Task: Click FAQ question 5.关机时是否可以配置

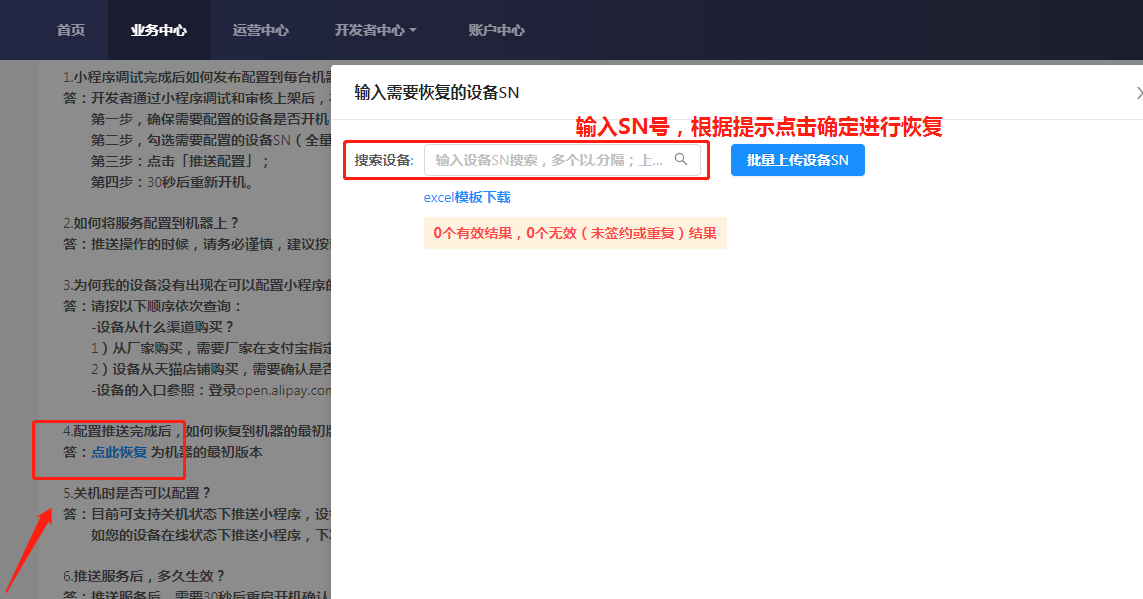Action: point(136,493)
